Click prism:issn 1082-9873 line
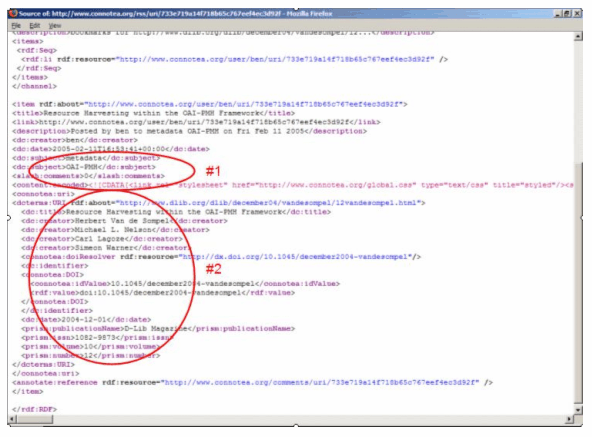Image resolution: width=592 pixels, height=437 pixels. [97, 338]
